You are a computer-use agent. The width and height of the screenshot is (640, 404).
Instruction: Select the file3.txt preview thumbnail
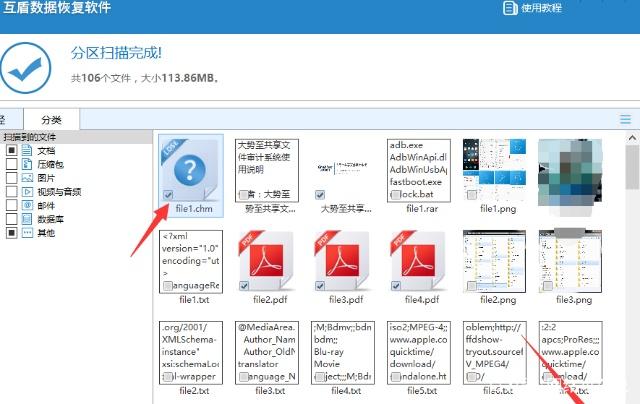(x=267, y=353)
